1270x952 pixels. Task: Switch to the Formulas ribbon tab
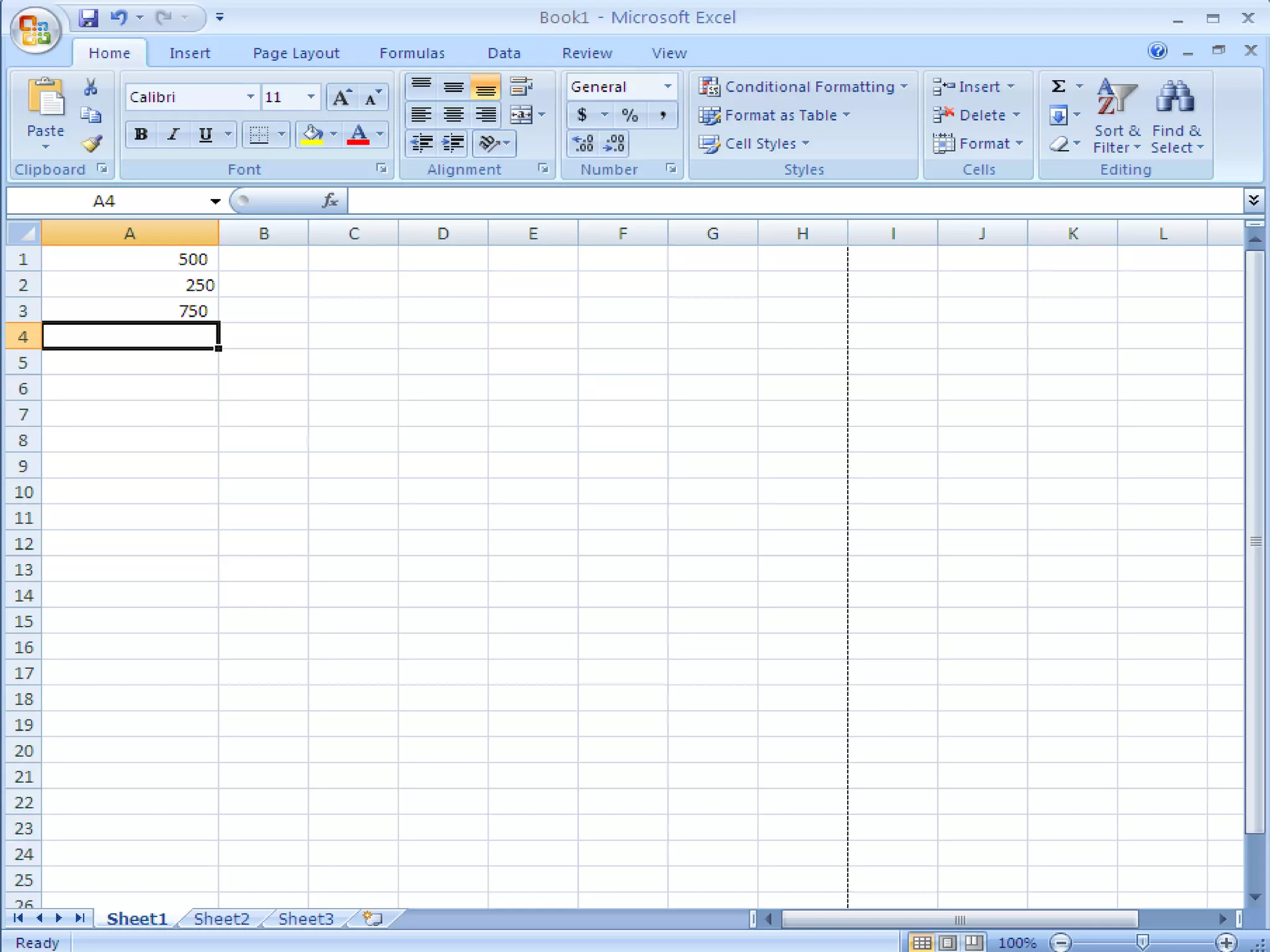412,53
